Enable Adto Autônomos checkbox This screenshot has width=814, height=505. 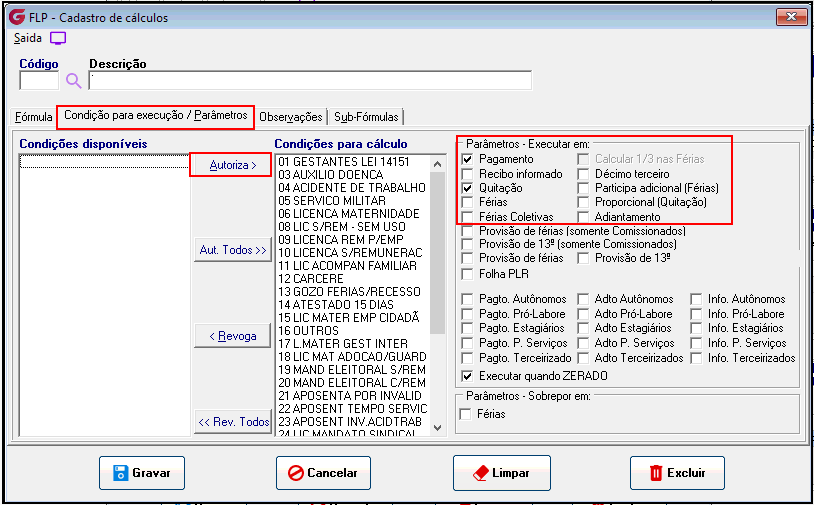584,299
